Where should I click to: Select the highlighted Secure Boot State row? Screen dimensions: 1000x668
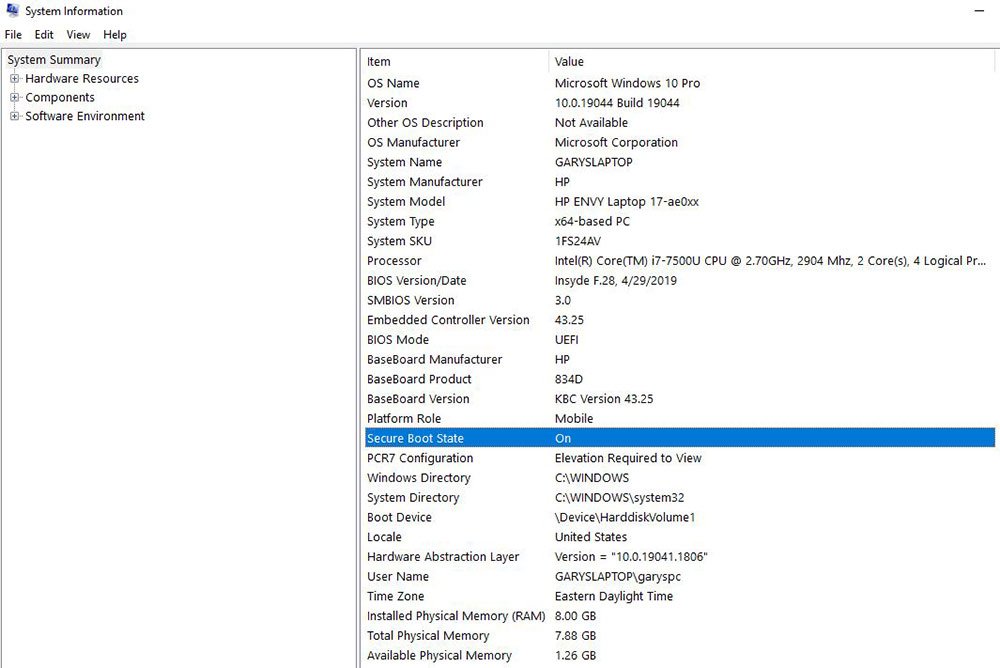pyautogui.click(x=415, y=439)
